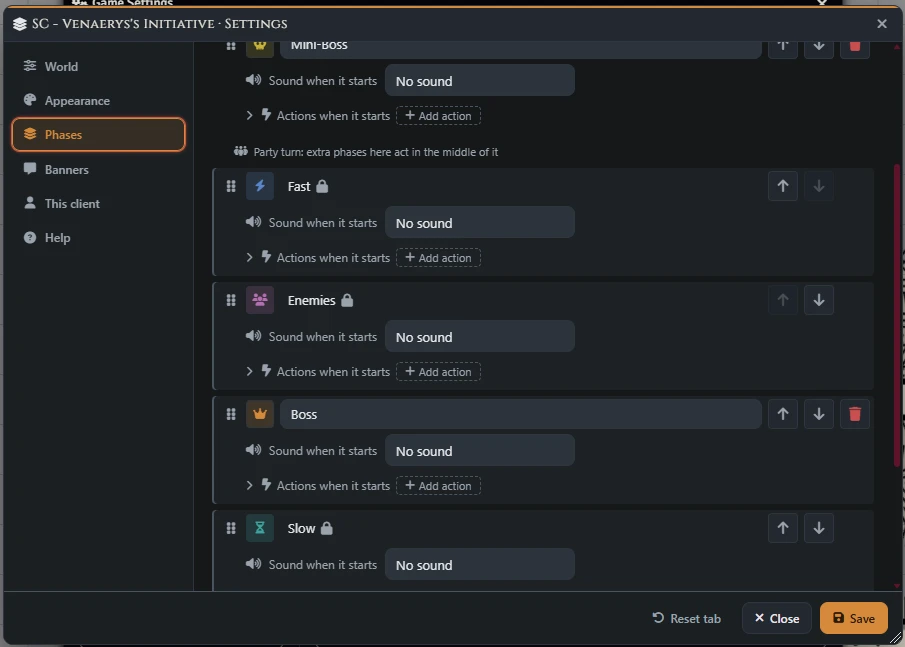
Task: Move the Boss phase down
Action: (x=818, y=414)
